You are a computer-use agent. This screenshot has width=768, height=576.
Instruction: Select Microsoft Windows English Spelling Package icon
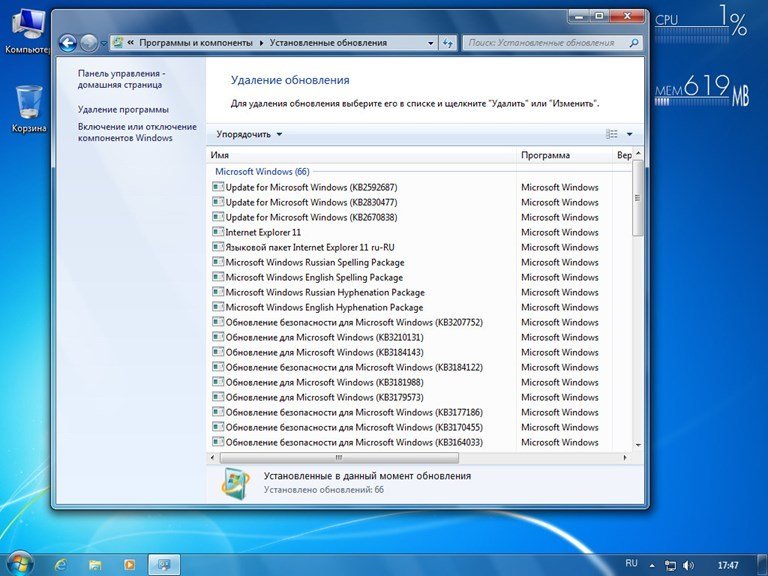[218, 277]
